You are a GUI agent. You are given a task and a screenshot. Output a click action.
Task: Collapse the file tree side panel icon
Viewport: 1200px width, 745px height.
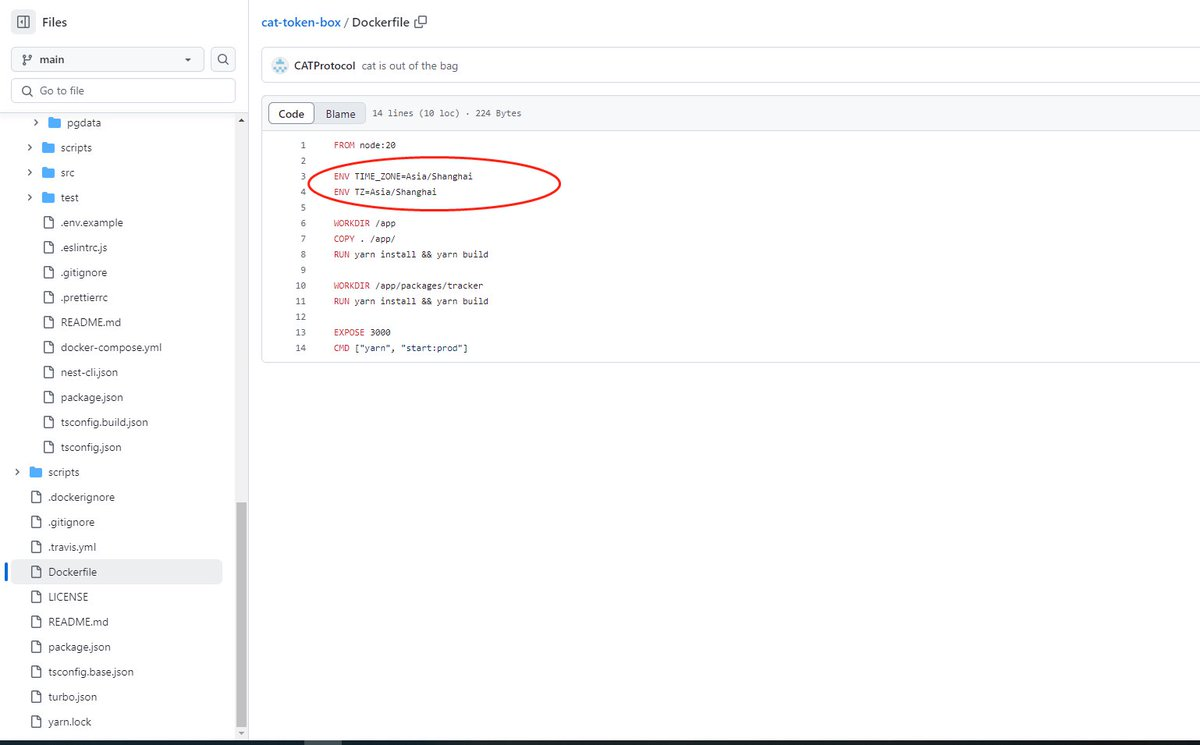[x=24, y=22]
